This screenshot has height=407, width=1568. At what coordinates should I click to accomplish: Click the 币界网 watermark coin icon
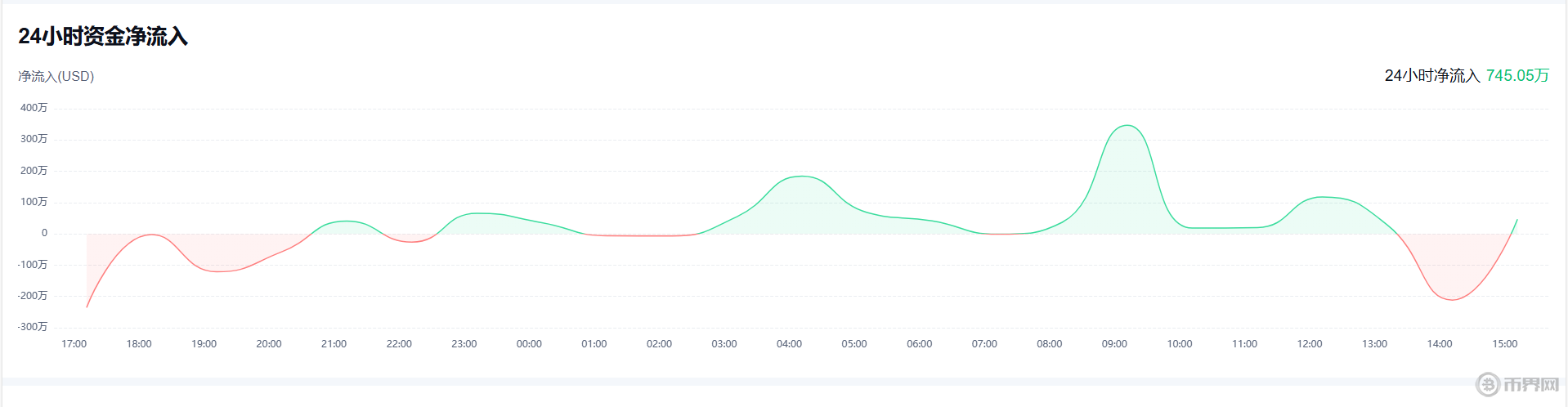coord(1488,384)
